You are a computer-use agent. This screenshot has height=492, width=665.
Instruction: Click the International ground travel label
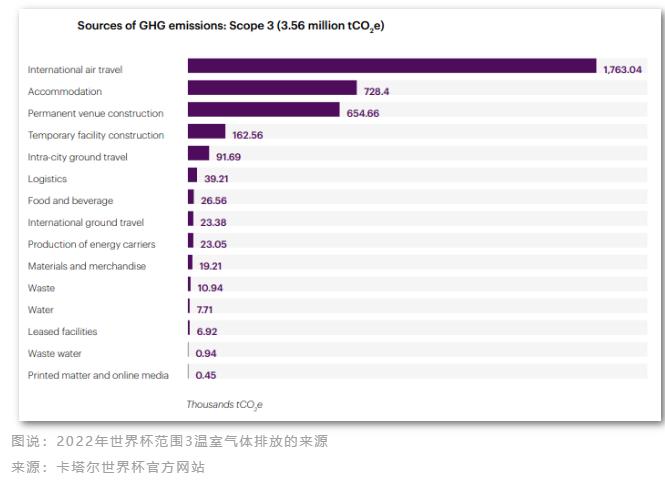86,222
